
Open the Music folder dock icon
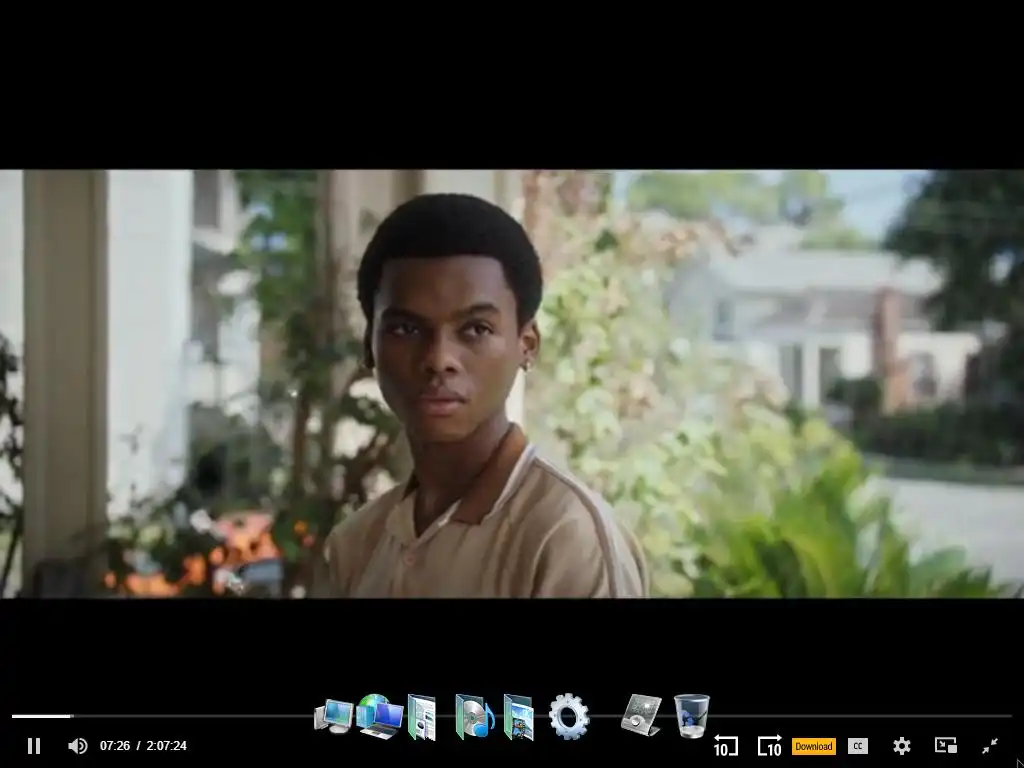(x=475, y=717)
